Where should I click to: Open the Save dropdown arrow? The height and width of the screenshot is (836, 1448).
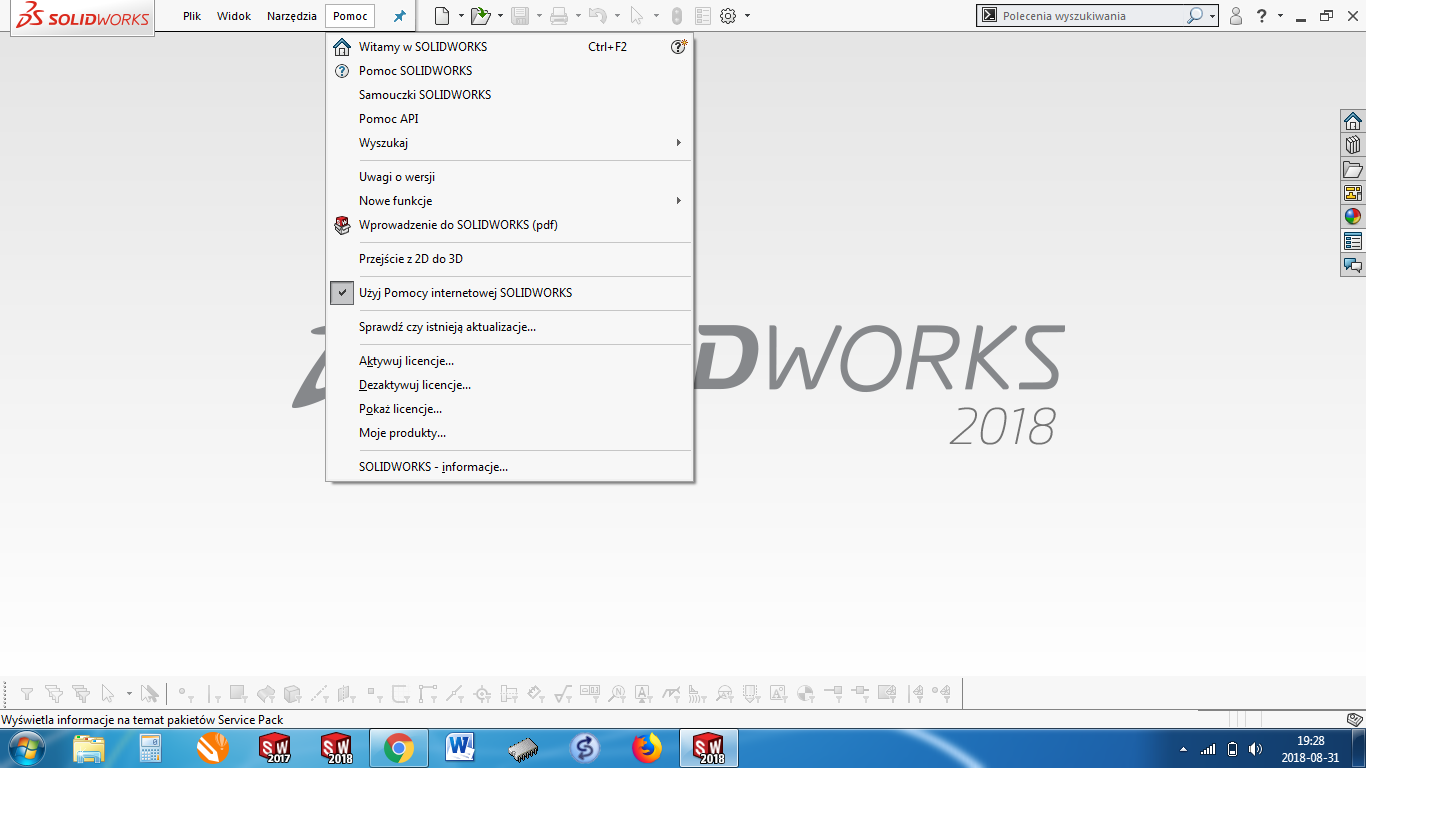pyautogui.click(x=539, y=16)
